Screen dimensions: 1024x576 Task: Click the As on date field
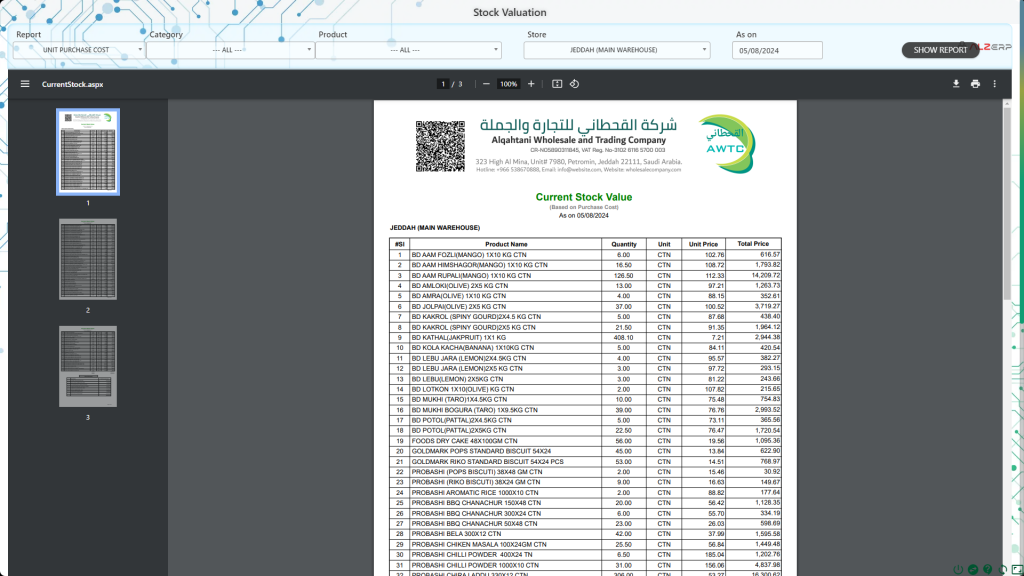coord(777,50)
